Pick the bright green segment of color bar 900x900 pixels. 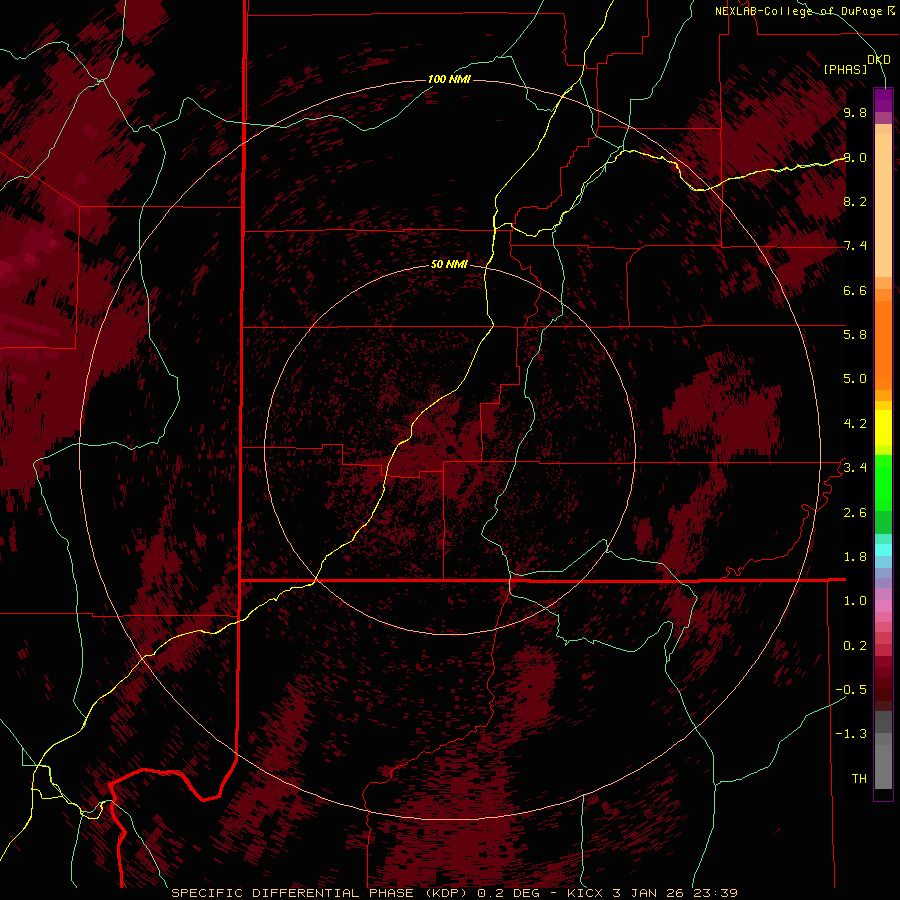[883, 483]
